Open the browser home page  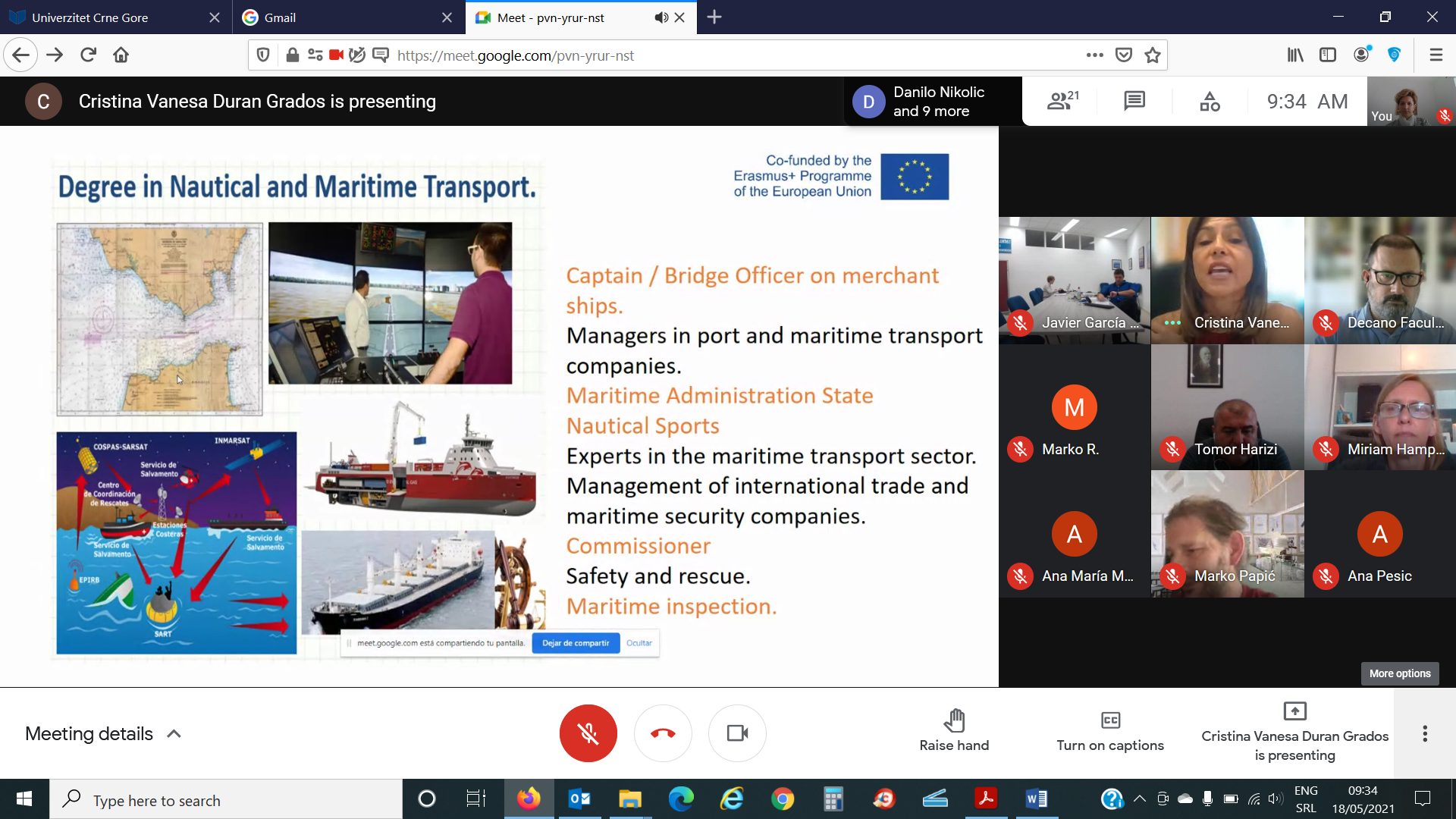(x=121, y=55)
